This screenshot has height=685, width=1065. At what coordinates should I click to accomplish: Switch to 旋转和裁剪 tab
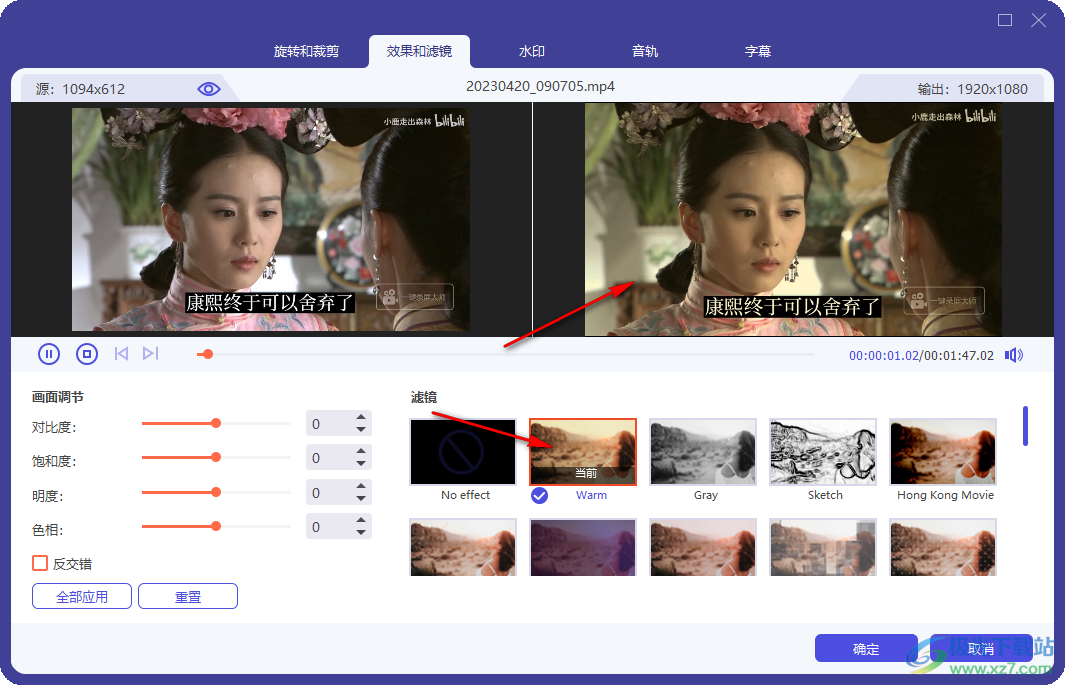tap(306, 52)
